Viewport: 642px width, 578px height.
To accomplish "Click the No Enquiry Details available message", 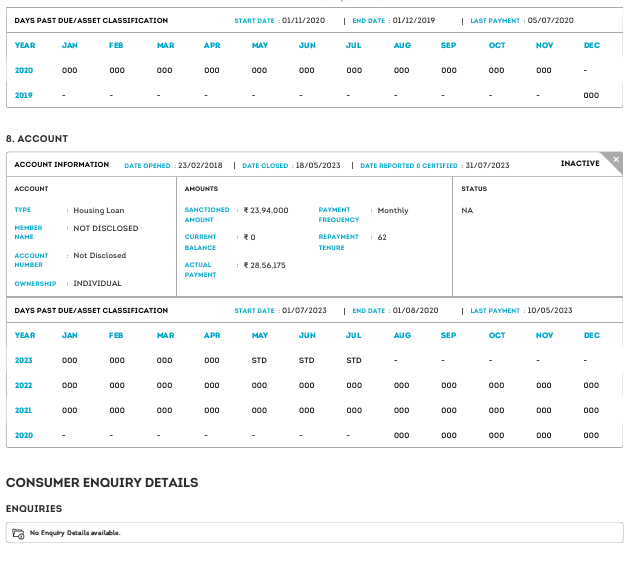I will click(x=75, y=533).
